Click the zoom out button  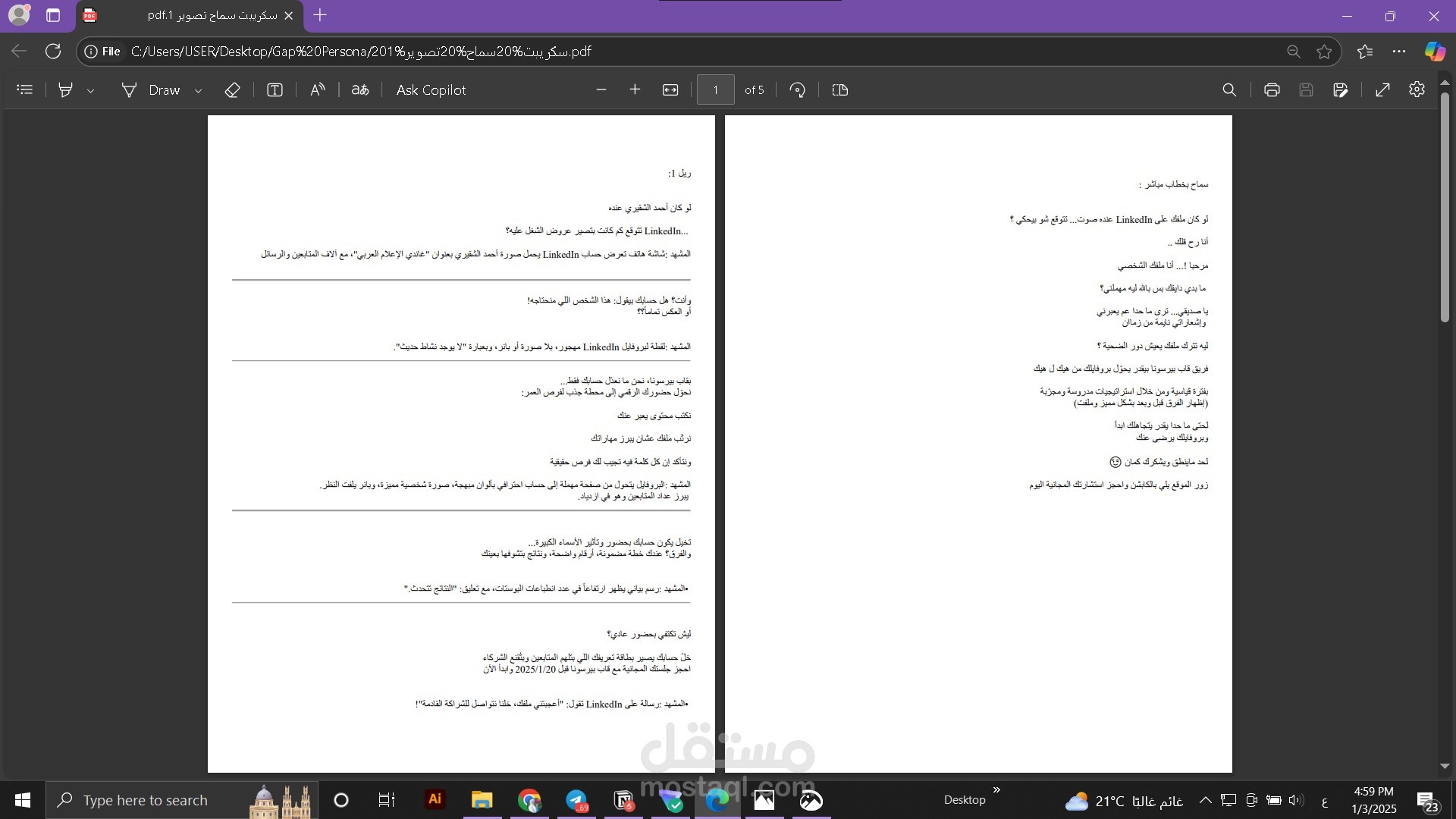pyautogui.click(x=600, y=90)
